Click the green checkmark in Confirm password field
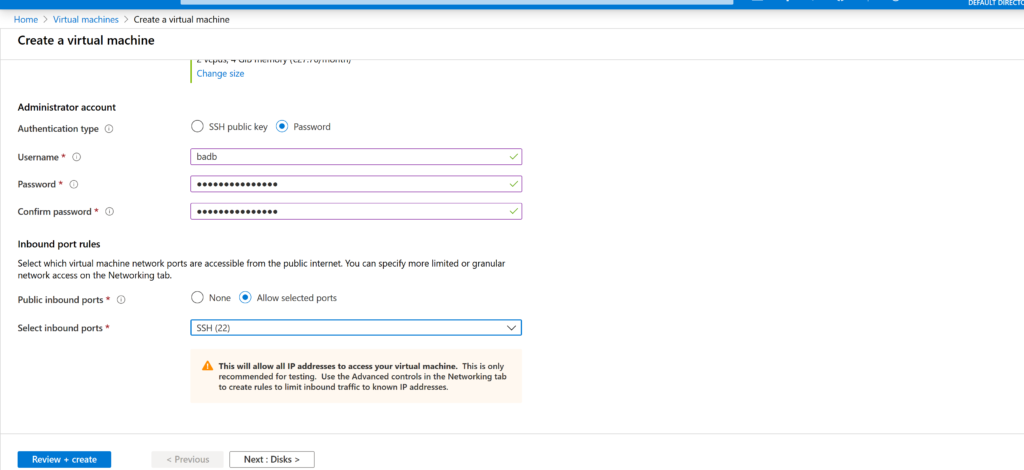 513,211
